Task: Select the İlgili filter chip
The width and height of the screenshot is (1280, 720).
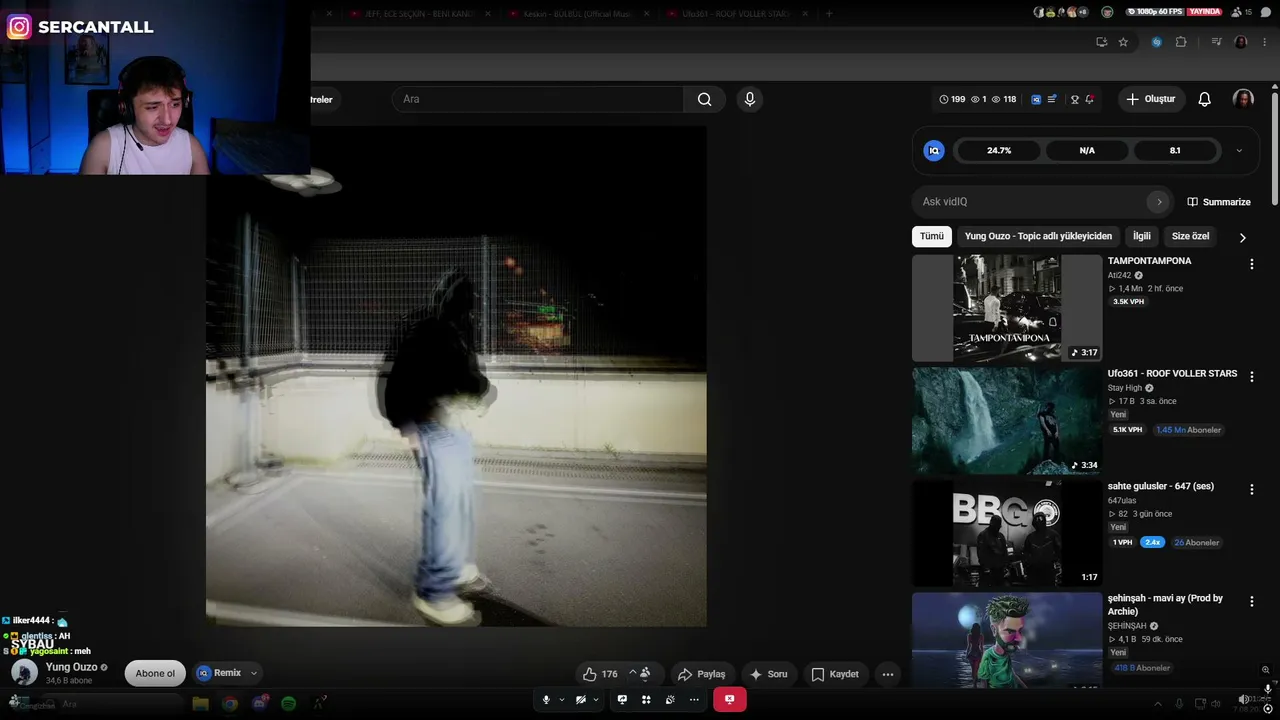Action: [x=1142, y=236]
